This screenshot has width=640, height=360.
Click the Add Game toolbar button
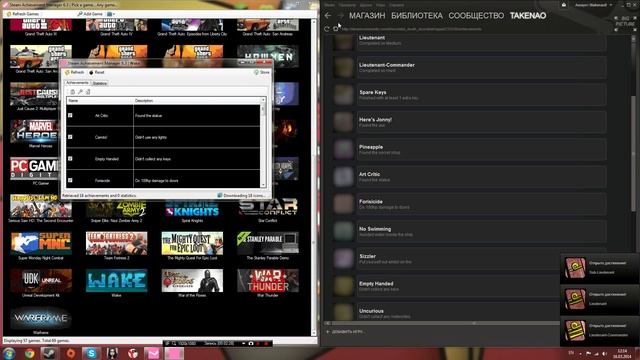click(x=89, y=13)
